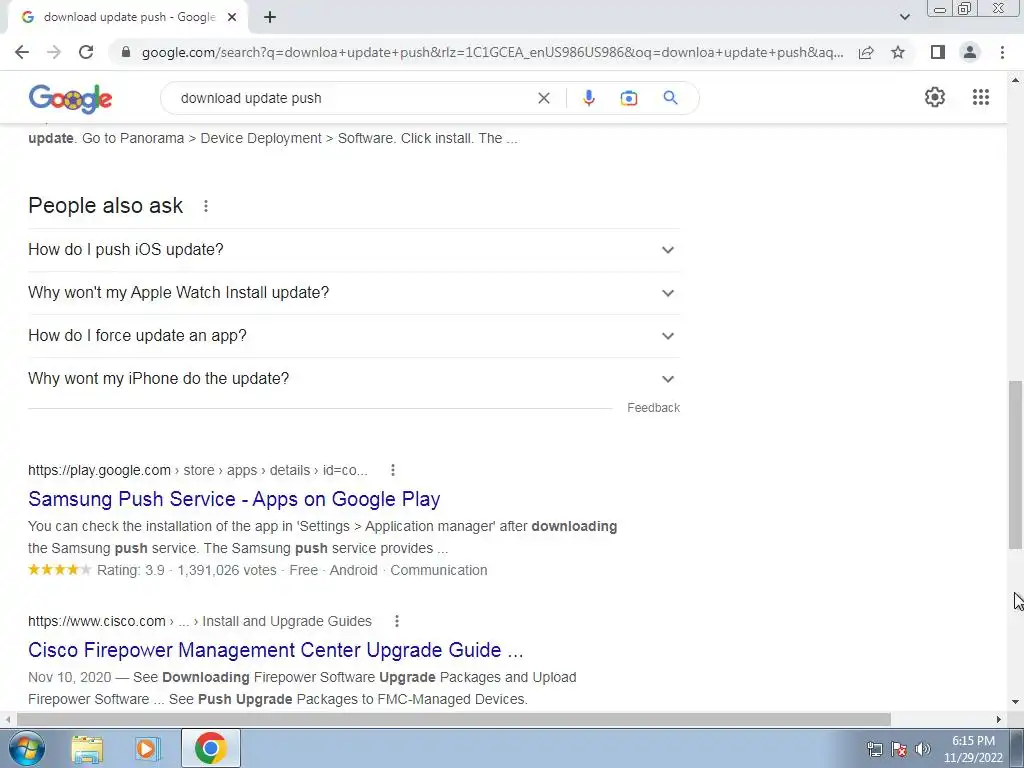The width and height of the screenshot is (1024, 768).
Task: Open Windows Explorer from taskbar
Action: (87, 748)
